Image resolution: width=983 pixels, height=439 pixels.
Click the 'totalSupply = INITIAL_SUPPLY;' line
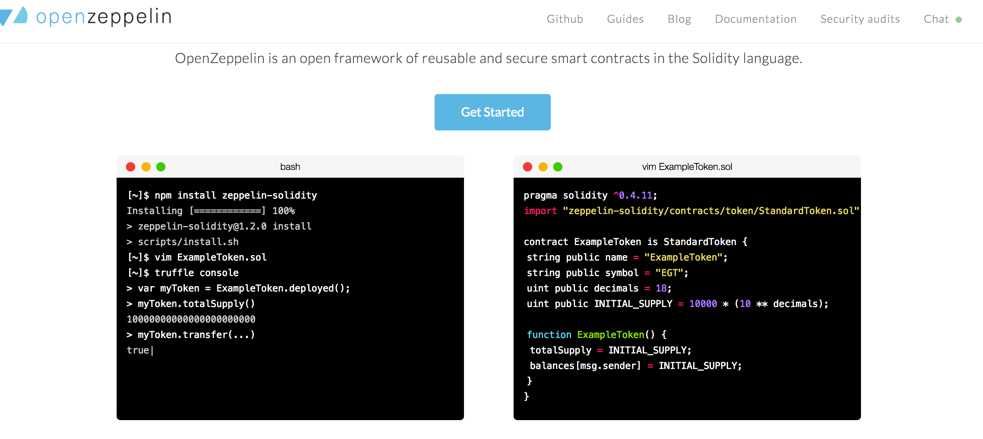(x=611, y=351)
